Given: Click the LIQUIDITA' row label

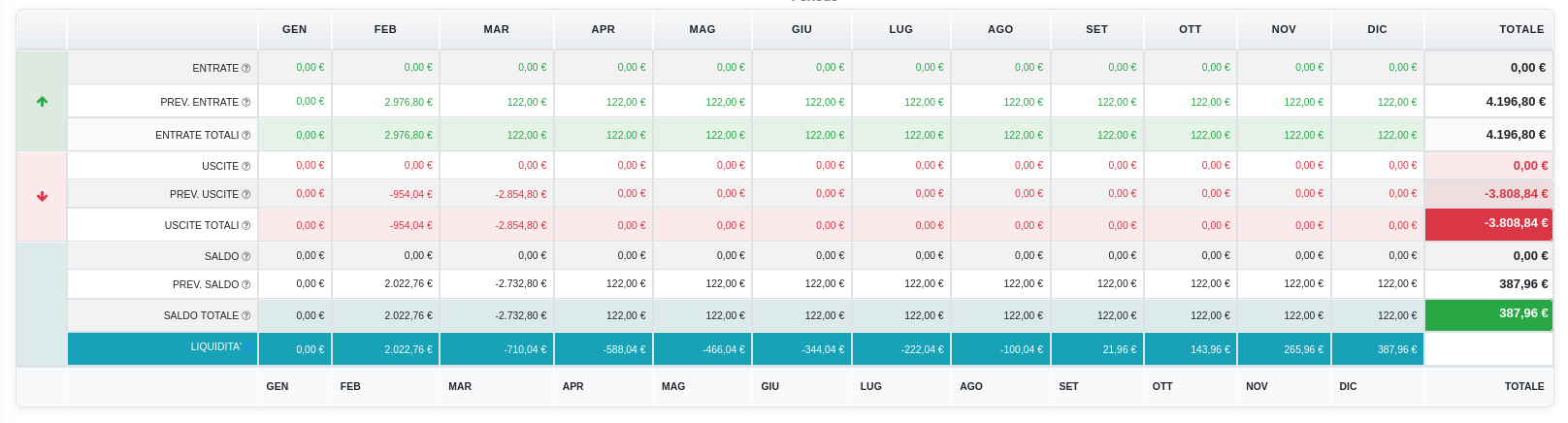Looking at the screenshot, I should point(215,347).
